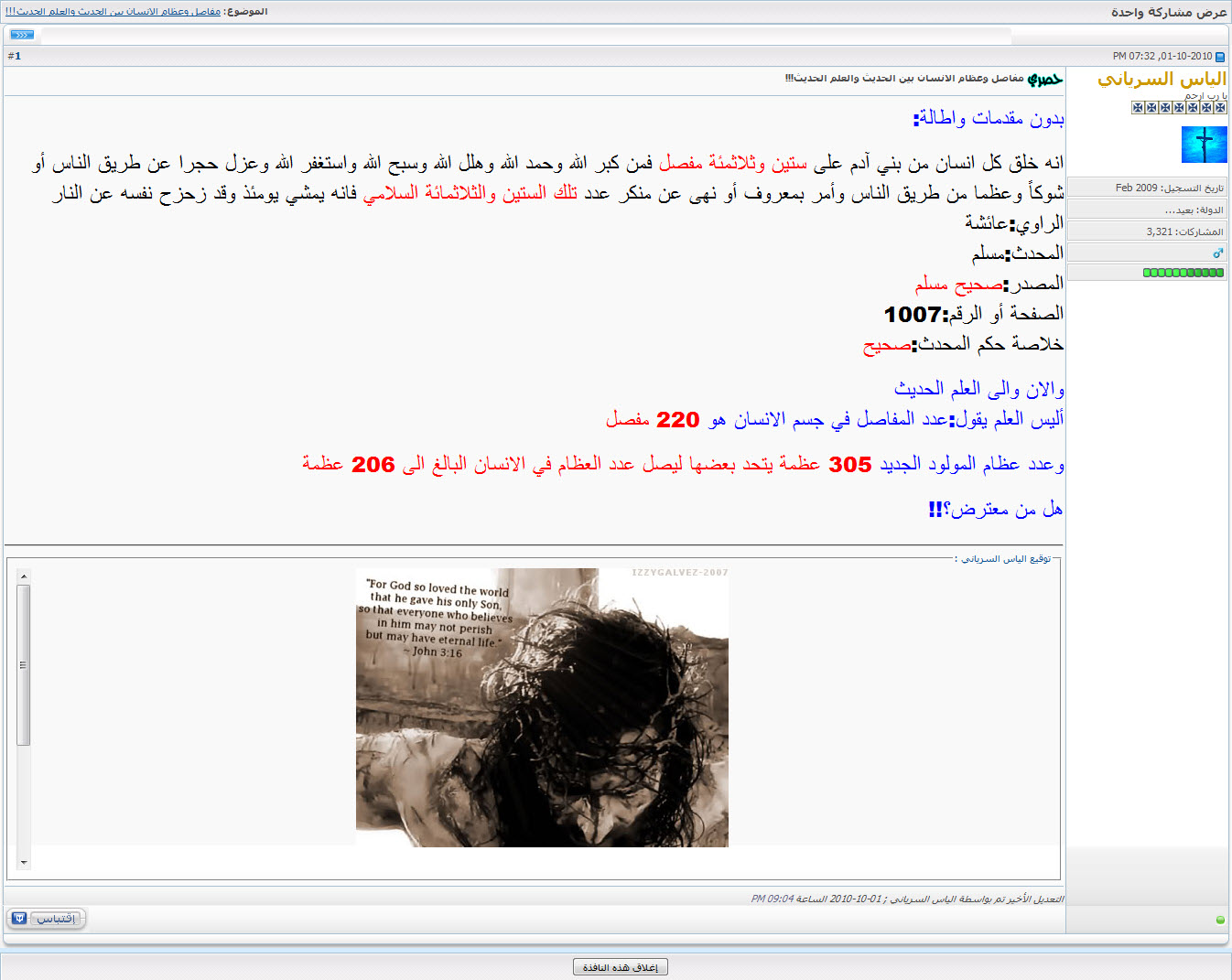Click the user rank crosses badge row
The width and height of the screenshot is (1232, 980).
(1179, 107)
